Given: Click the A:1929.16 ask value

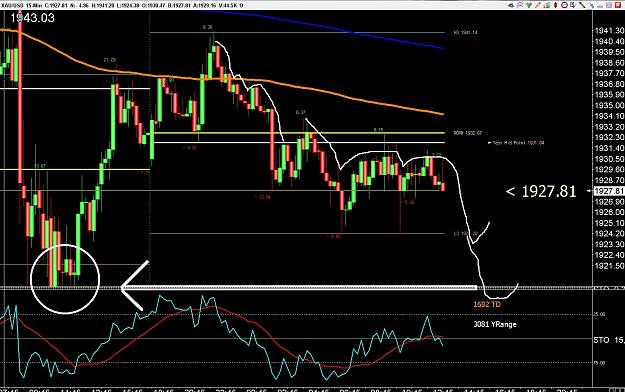Looking at the screenshot, I should (204, 6).
